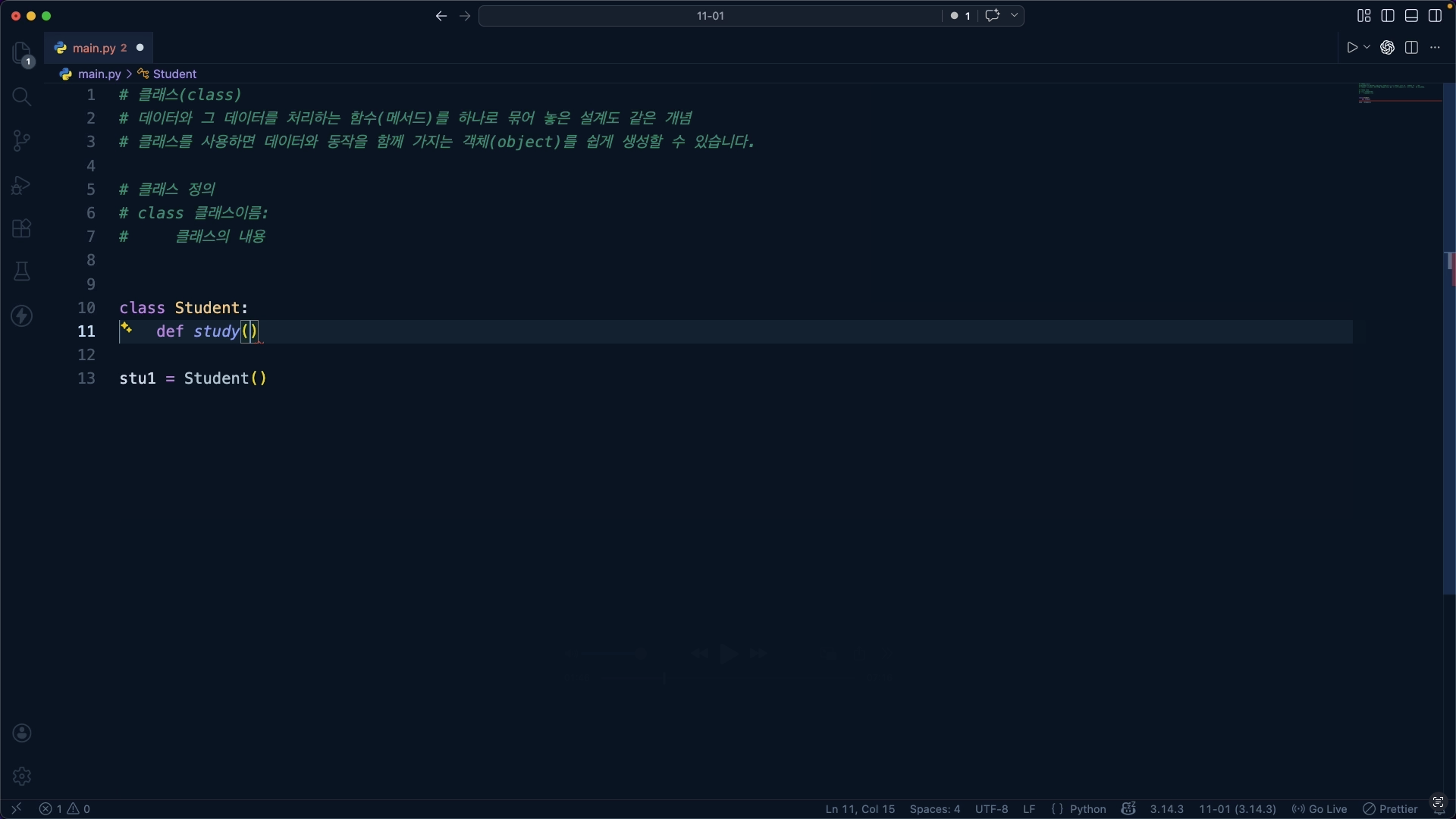Viewport: 1456px width, 819px height.
Task: Open the Search panel icon
Action: coord(21,96)
